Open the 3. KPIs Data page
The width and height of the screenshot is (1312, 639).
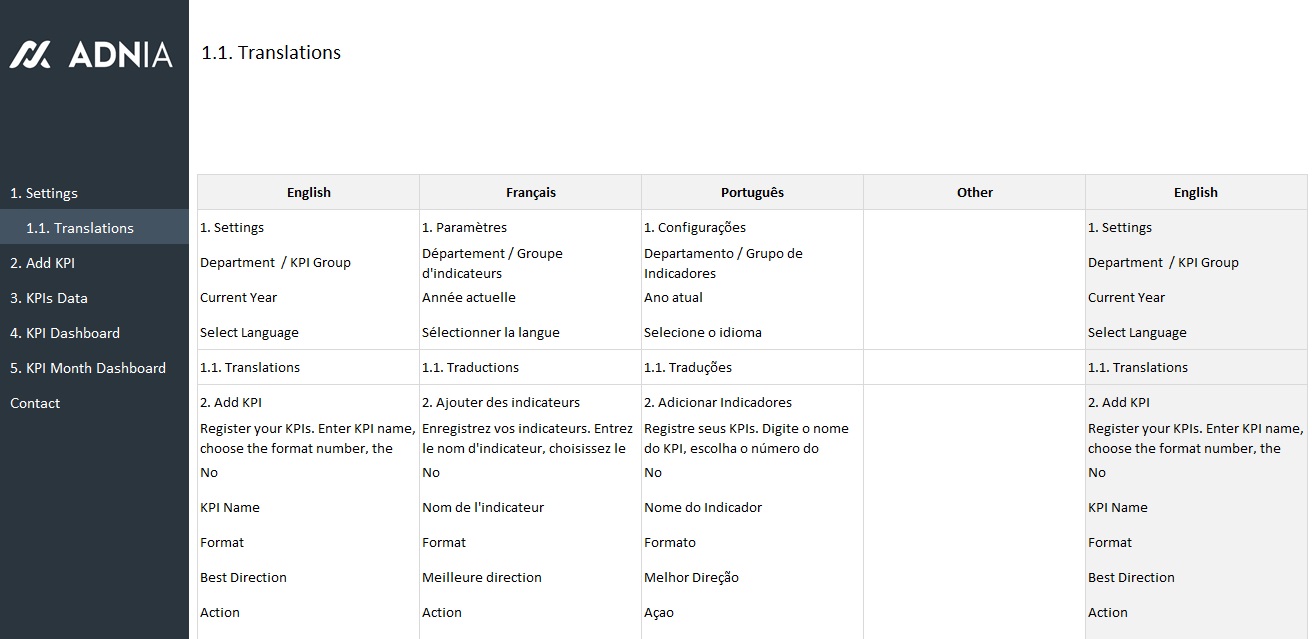[x=49, y=298]
